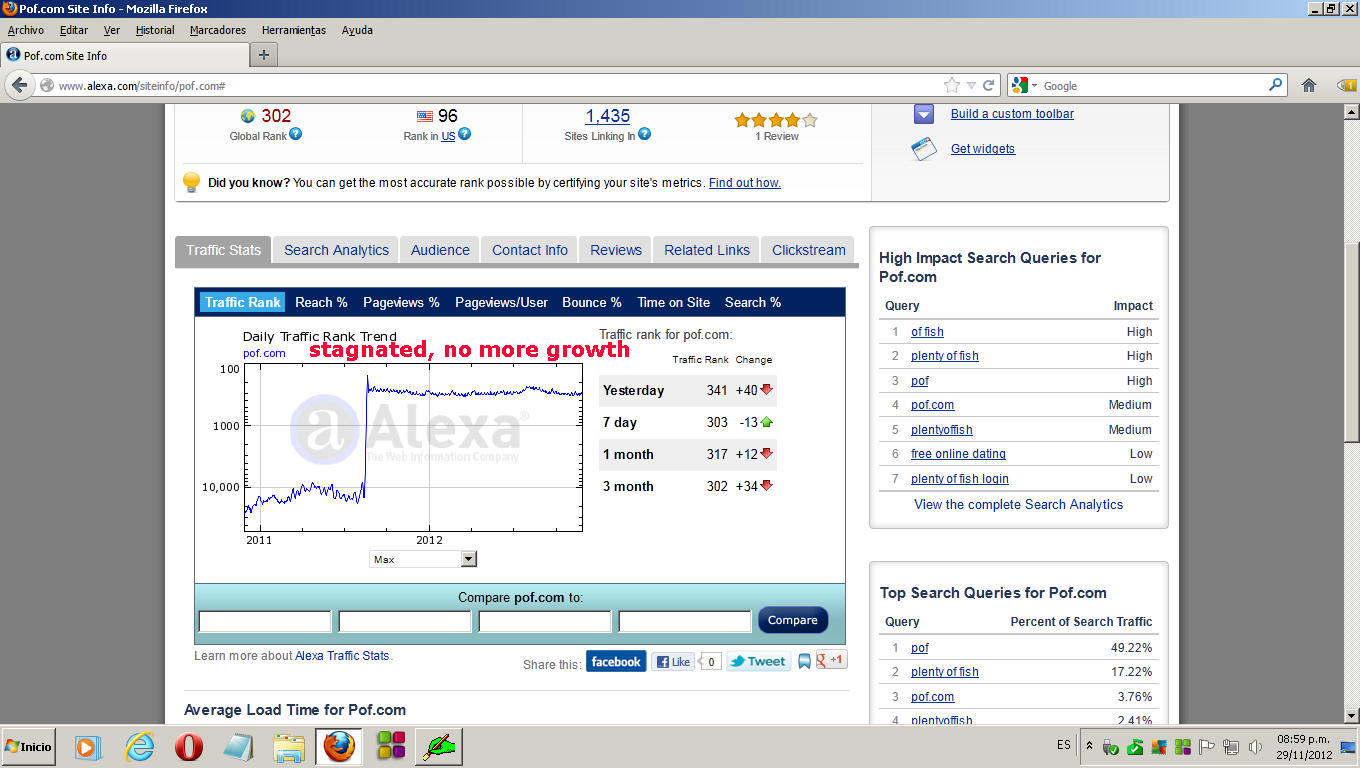
Task: Click the Build a custom toolbar icon
Action: (x=924, y=114)
